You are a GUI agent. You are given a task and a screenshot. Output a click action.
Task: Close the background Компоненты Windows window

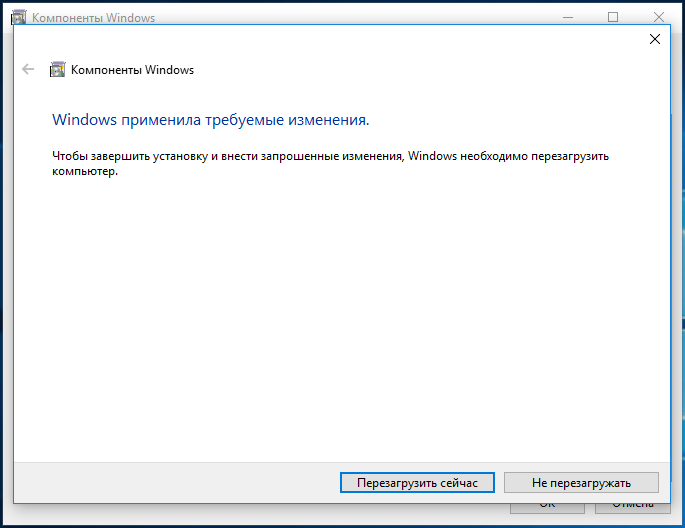pos(659,17)
